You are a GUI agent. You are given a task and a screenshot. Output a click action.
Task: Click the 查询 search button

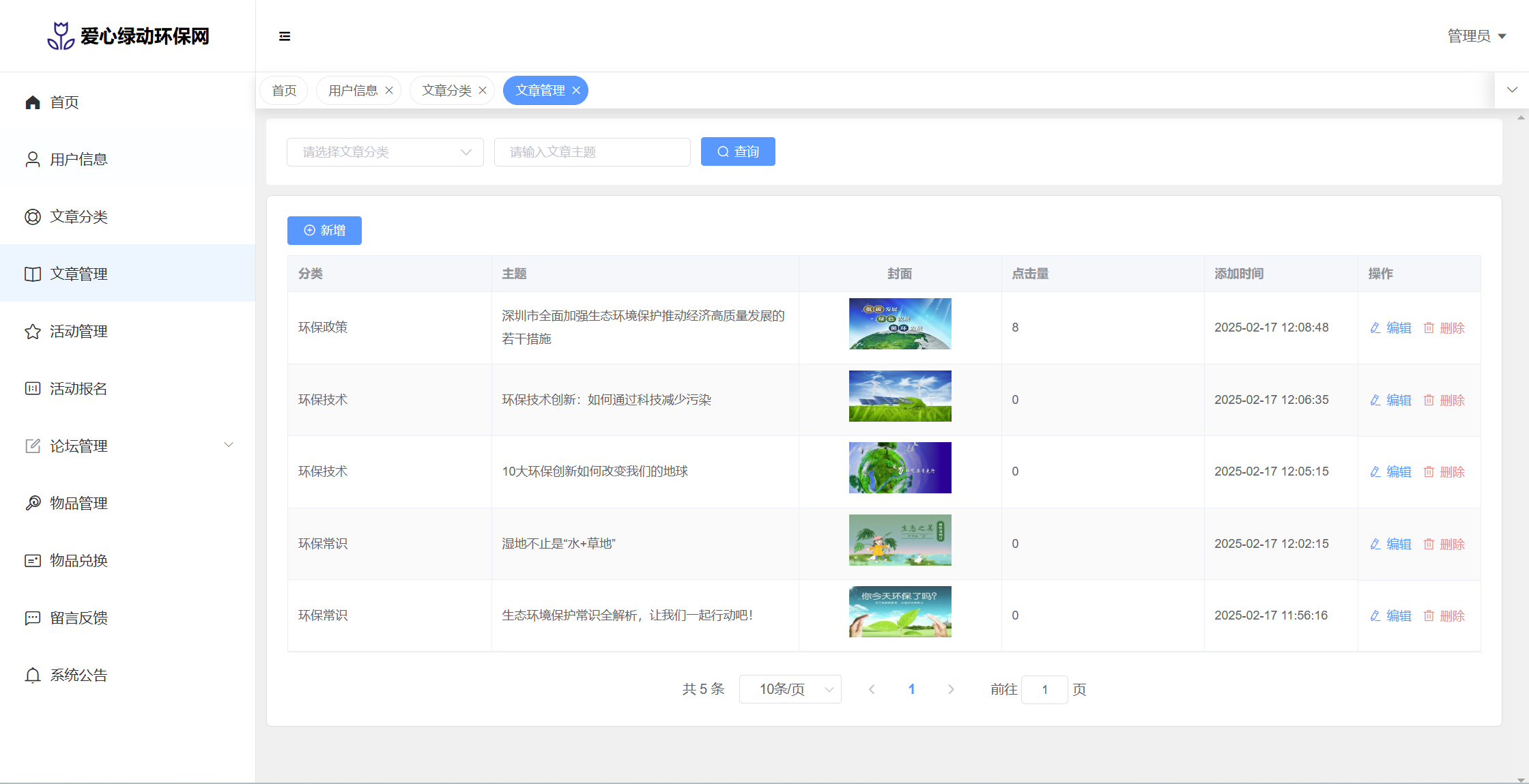tap(738, 151)
